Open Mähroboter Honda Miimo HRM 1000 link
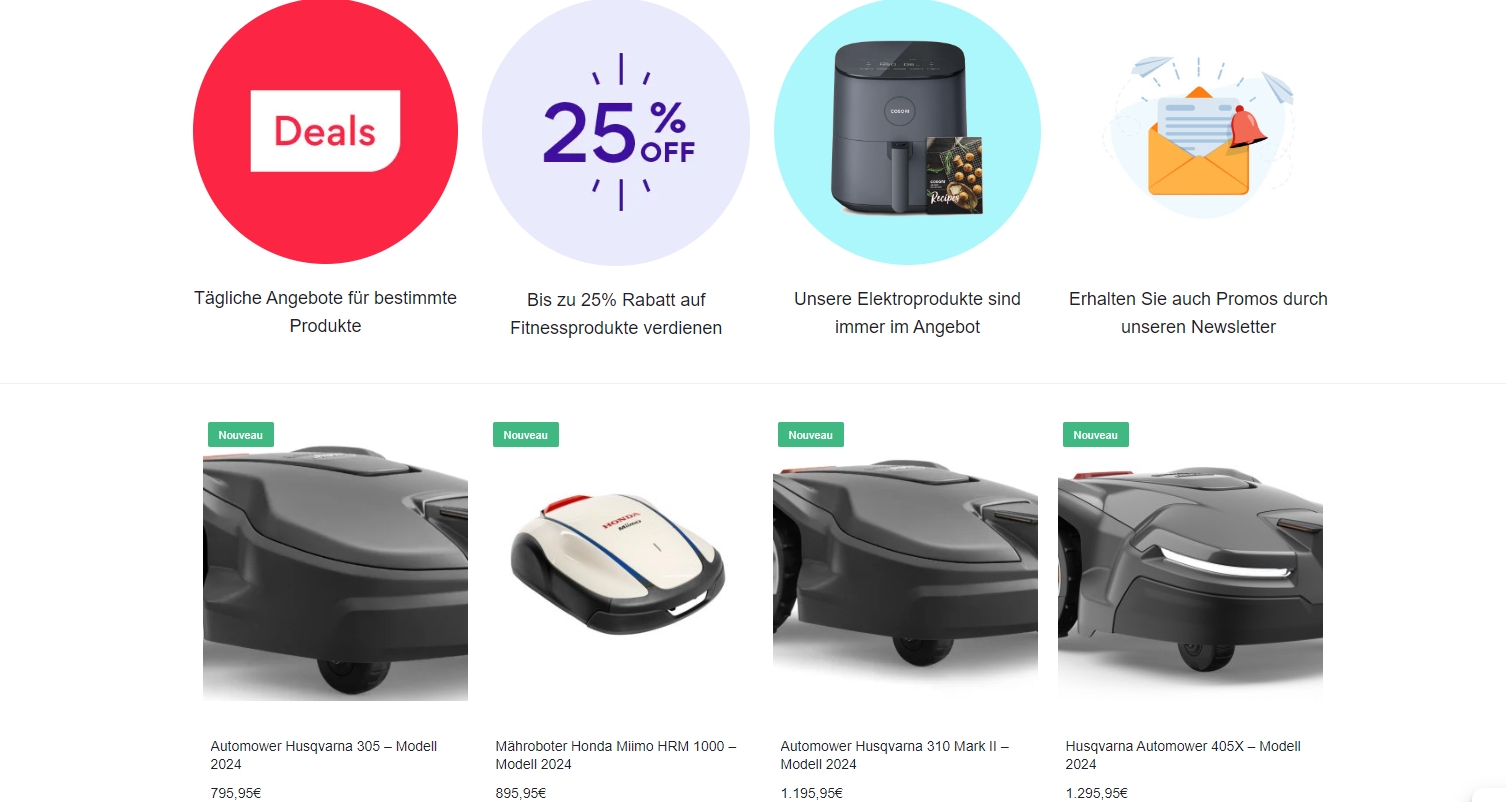The image size is (1506, 802). point(616,755)
